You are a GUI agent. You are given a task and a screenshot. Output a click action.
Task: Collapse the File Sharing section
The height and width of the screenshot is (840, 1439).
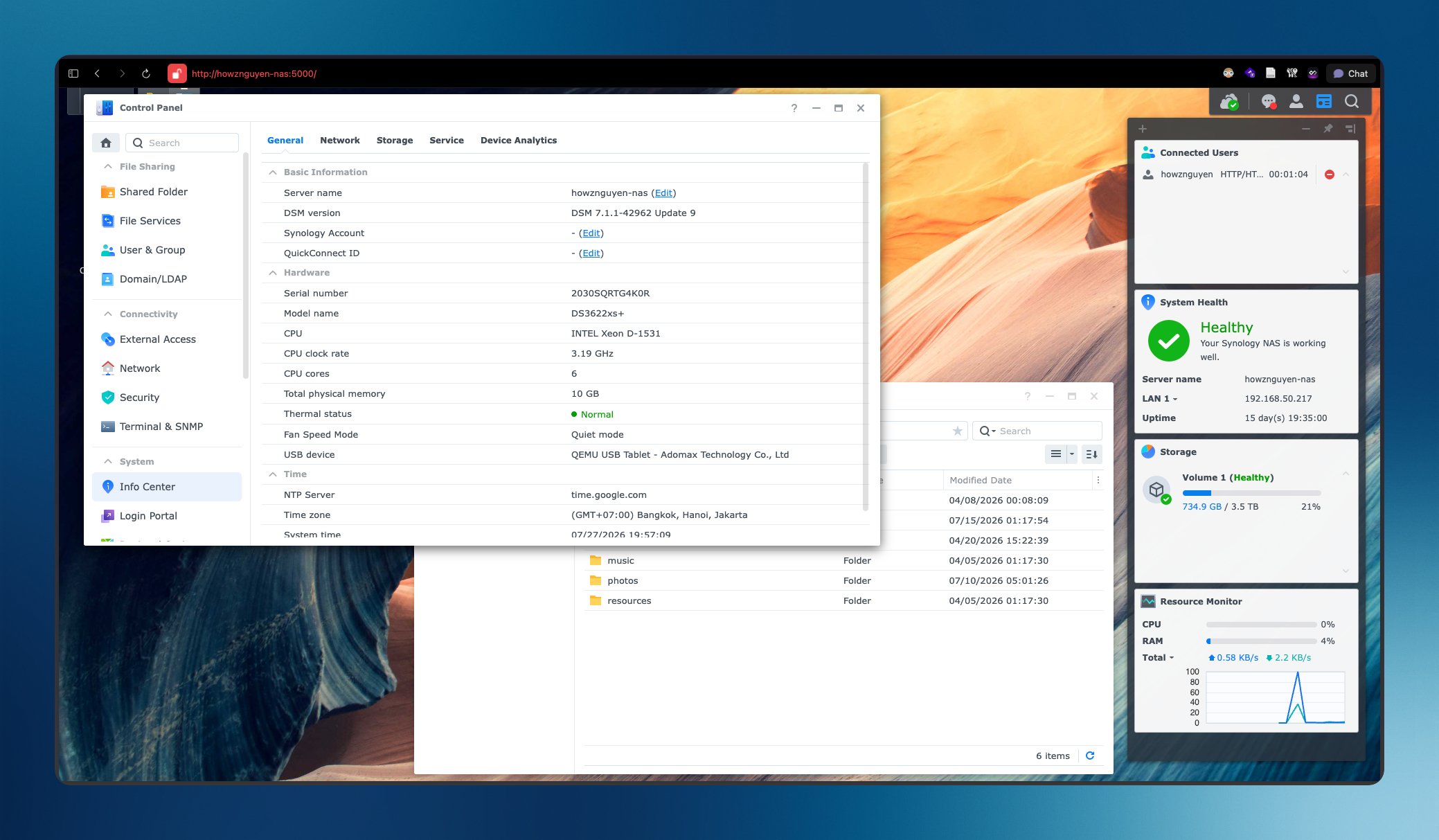[x=108, y=166]
